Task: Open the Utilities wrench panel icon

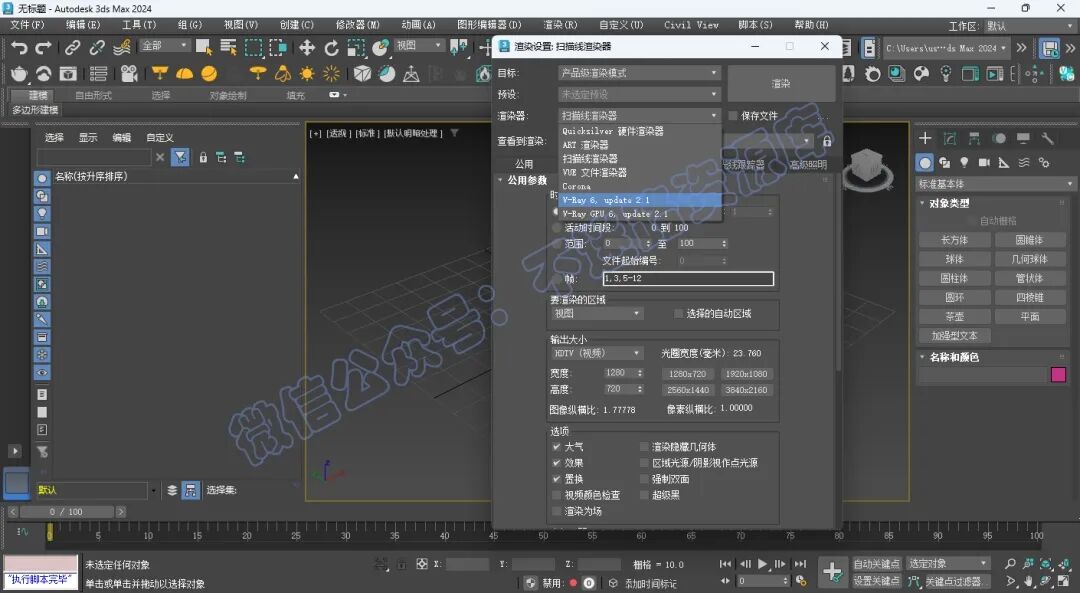Action: (x=1048, y=138)
